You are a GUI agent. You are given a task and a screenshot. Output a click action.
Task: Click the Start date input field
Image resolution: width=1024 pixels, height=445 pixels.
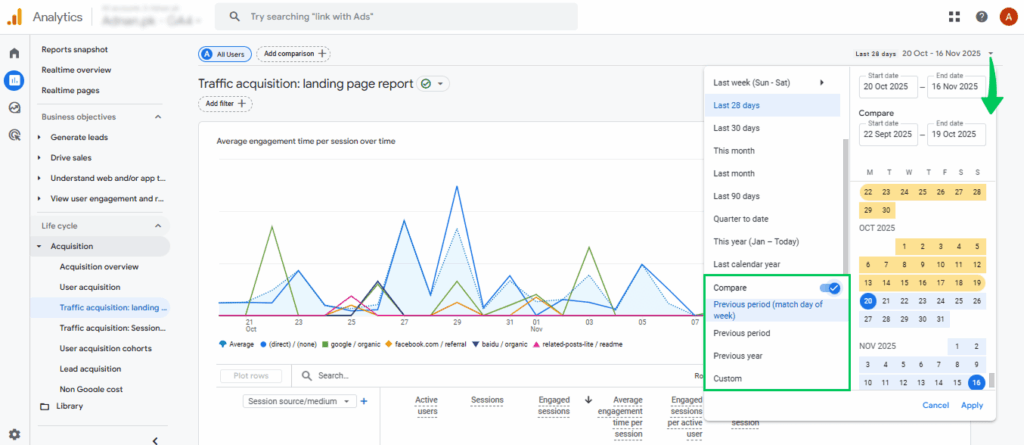pyautogui.click(x=888, y=87)
